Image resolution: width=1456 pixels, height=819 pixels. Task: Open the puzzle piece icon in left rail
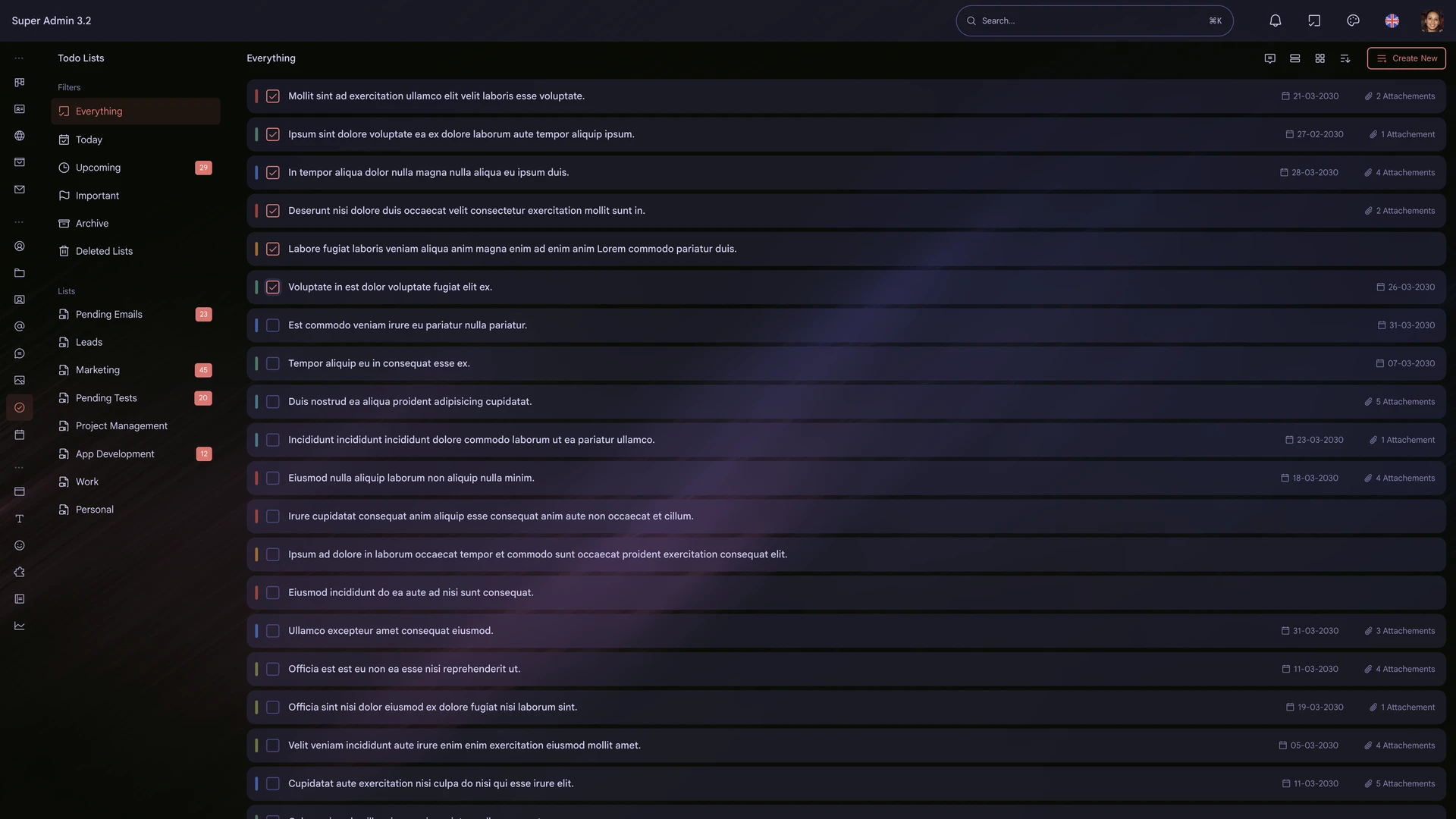20,573
